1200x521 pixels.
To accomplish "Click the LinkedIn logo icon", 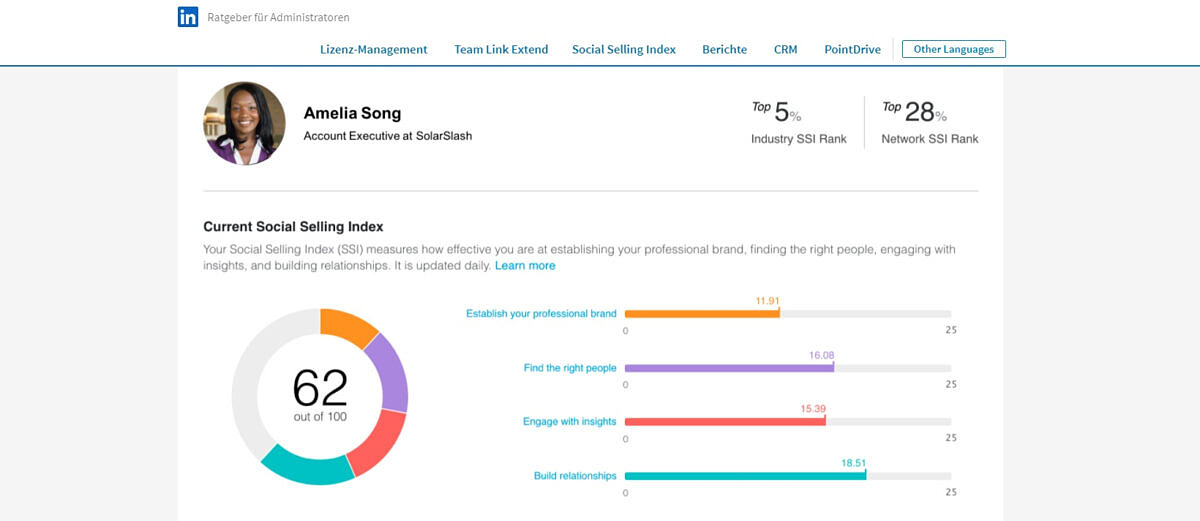I will click(188, 17).
